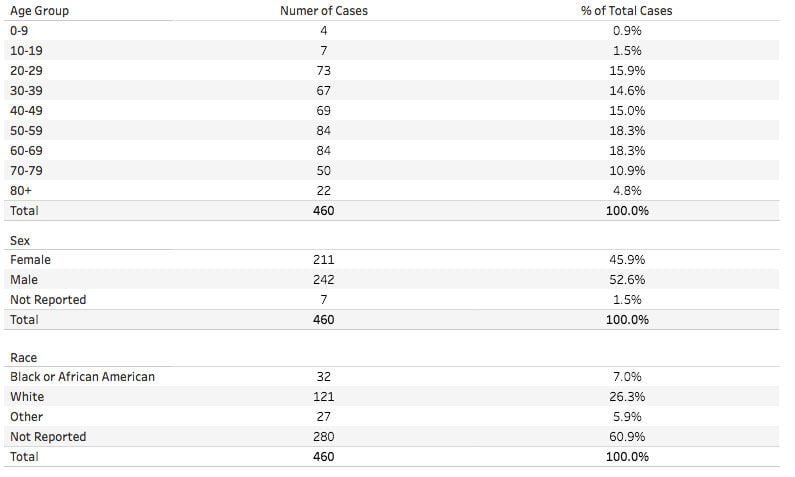
Task: Click the 26.3% value for White
Action: 629,397
